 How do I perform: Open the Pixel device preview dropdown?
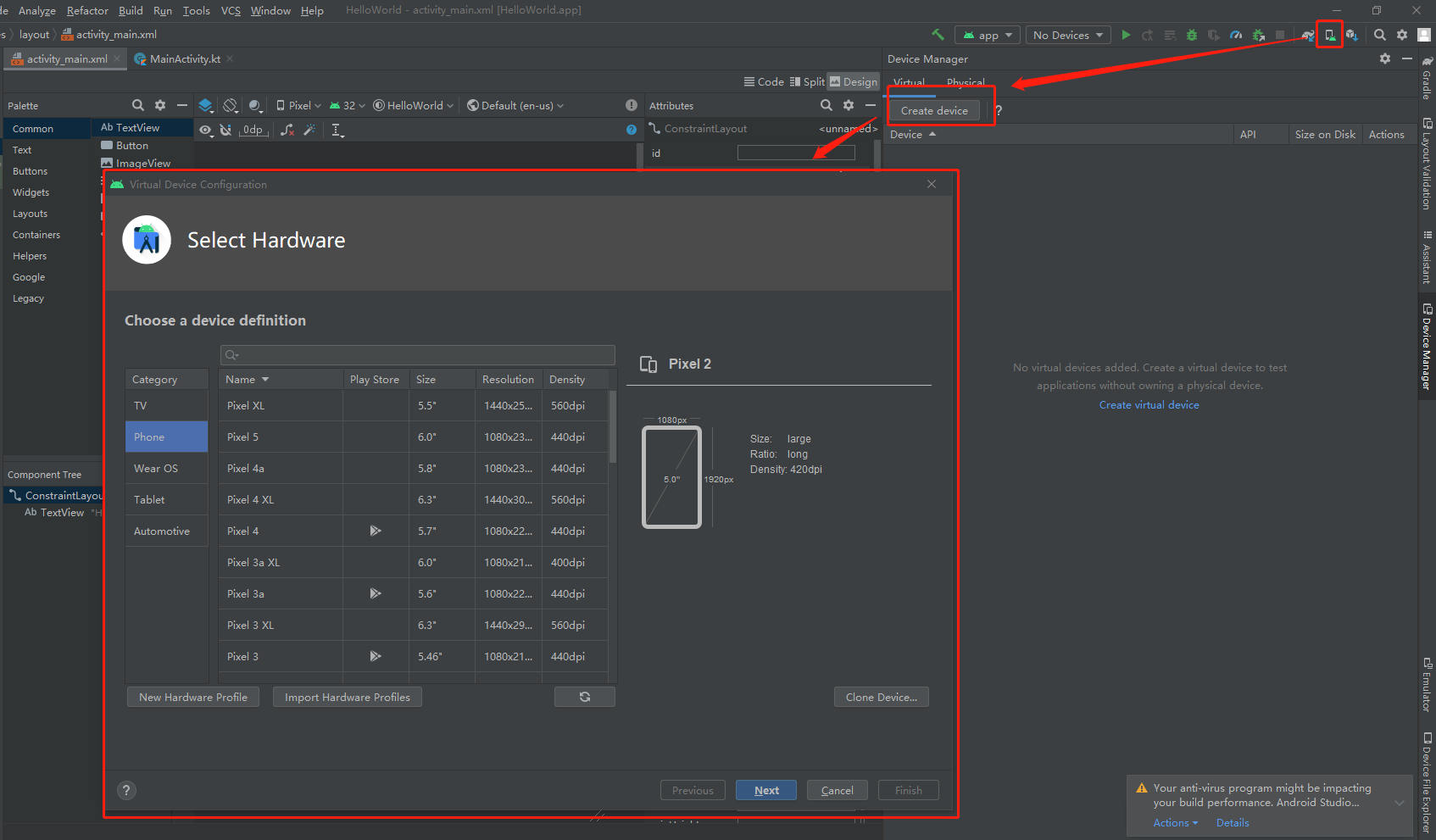pos(298,105)
